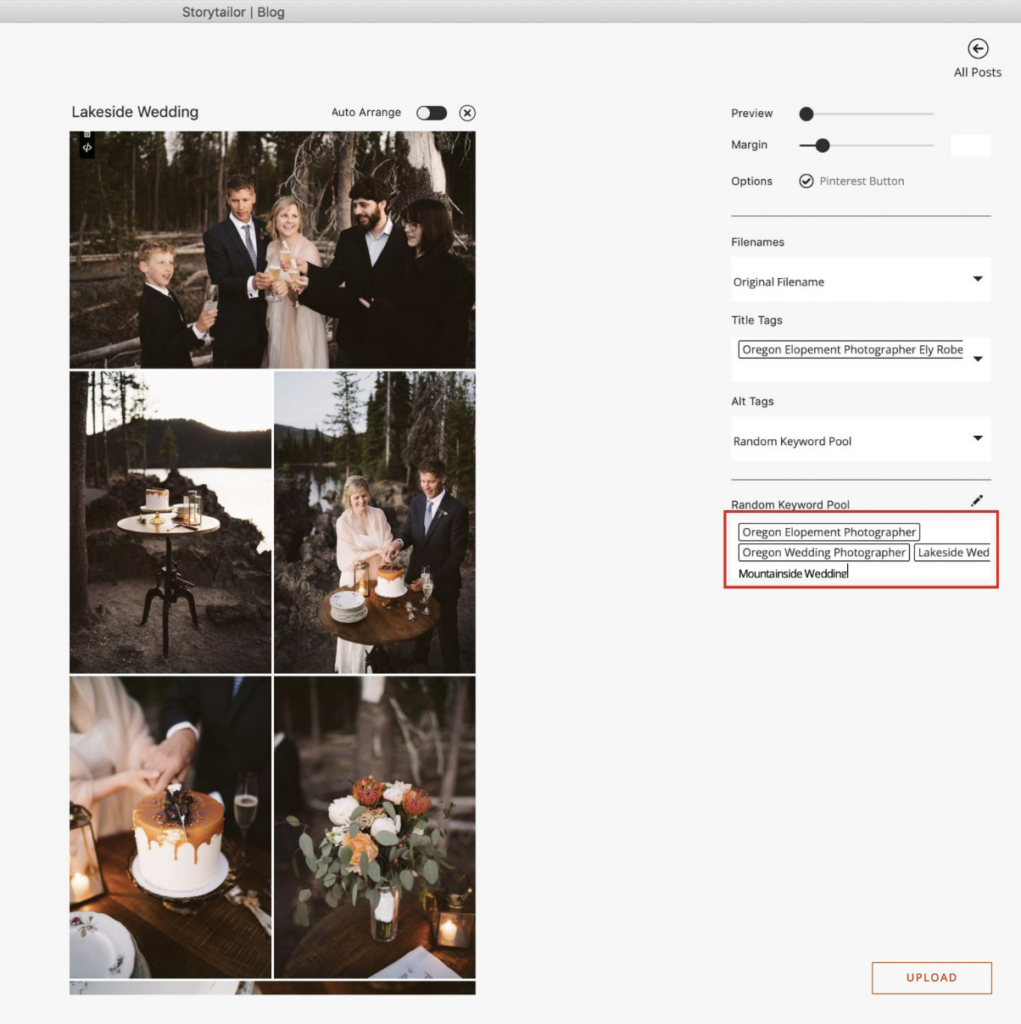Viewport: 1021px width, 1024px height.
Task: Click the Filenames dropdown arrow icon
Action: 976,281
